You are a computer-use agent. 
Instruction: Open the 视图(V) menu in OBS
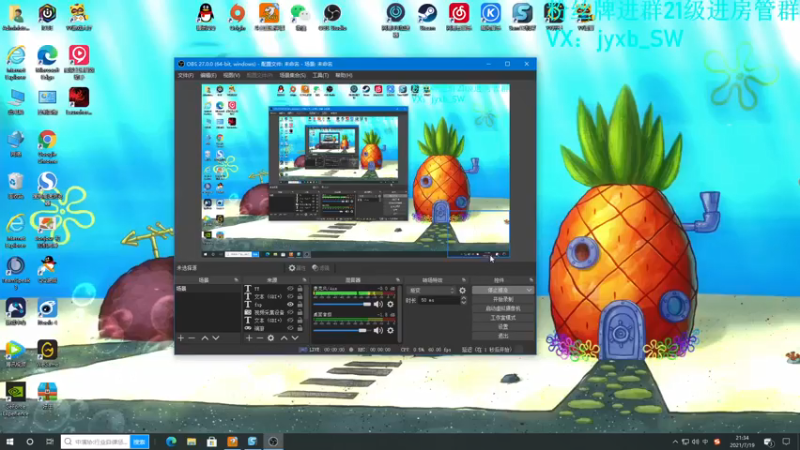click(x=231, y=75)
